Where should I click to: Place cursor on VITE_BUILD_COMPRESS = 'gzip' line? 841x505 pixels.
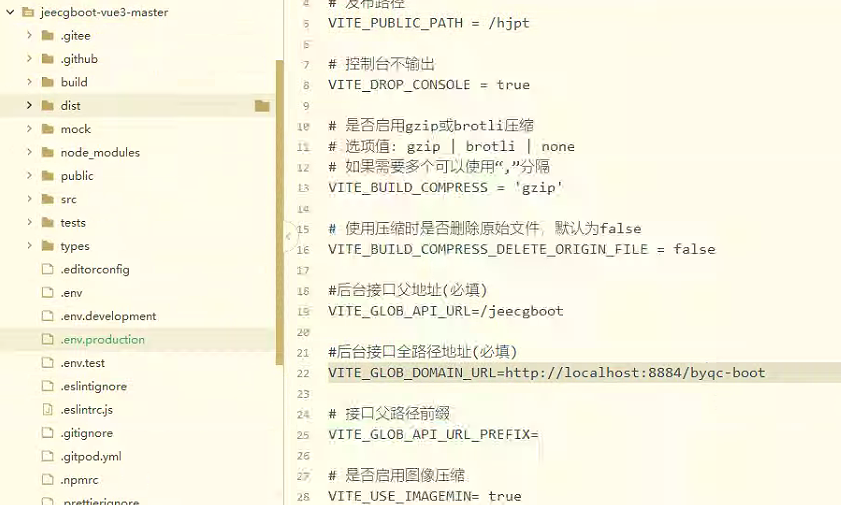pos(445,188)
